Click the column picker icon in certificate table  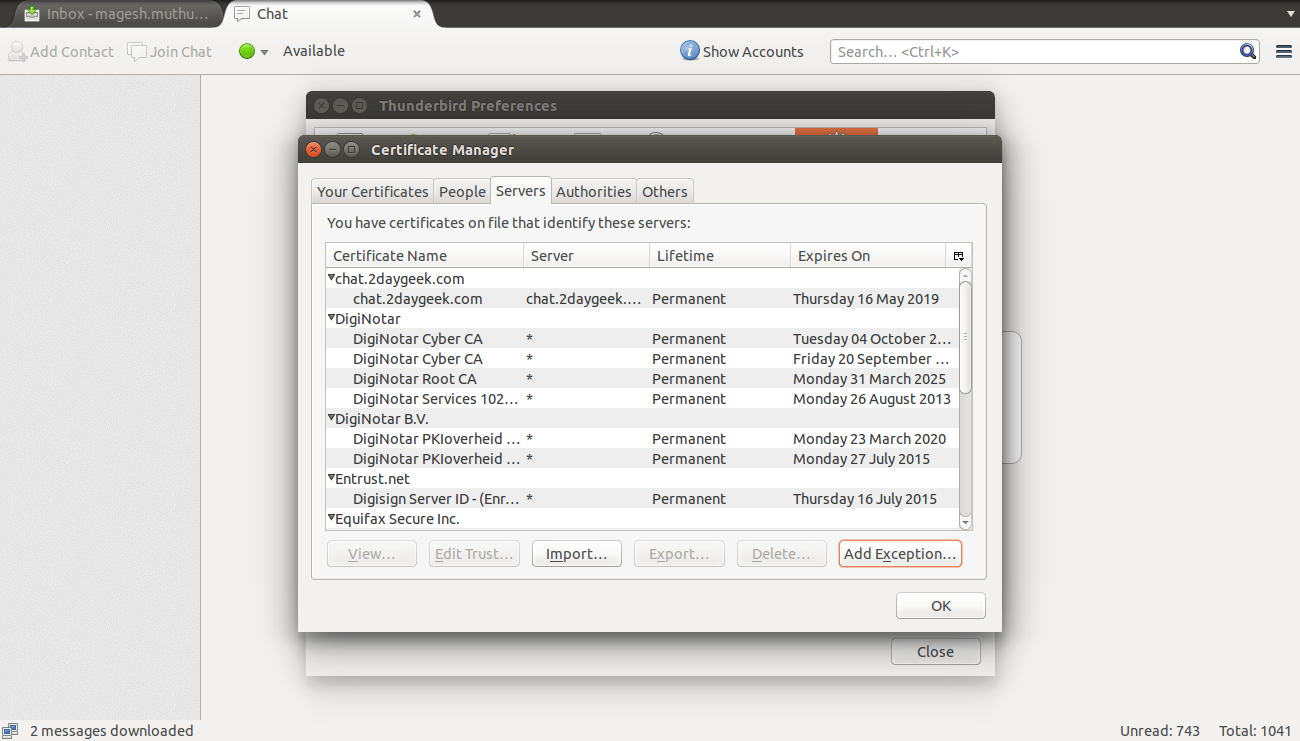959,256
